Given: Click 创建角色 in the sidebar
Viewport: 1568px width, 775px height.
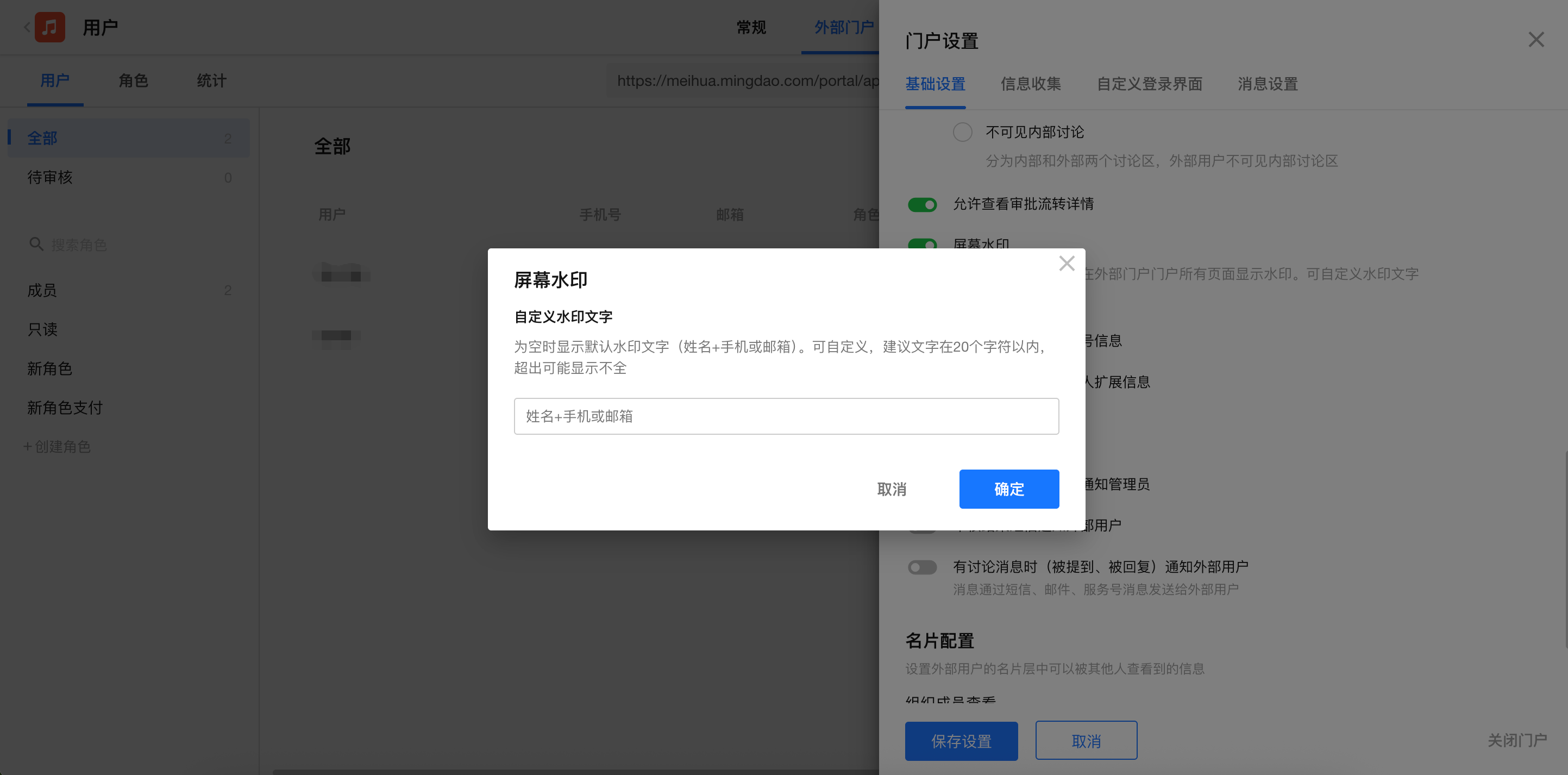Looking at the screenshot, I should (57, 447).
